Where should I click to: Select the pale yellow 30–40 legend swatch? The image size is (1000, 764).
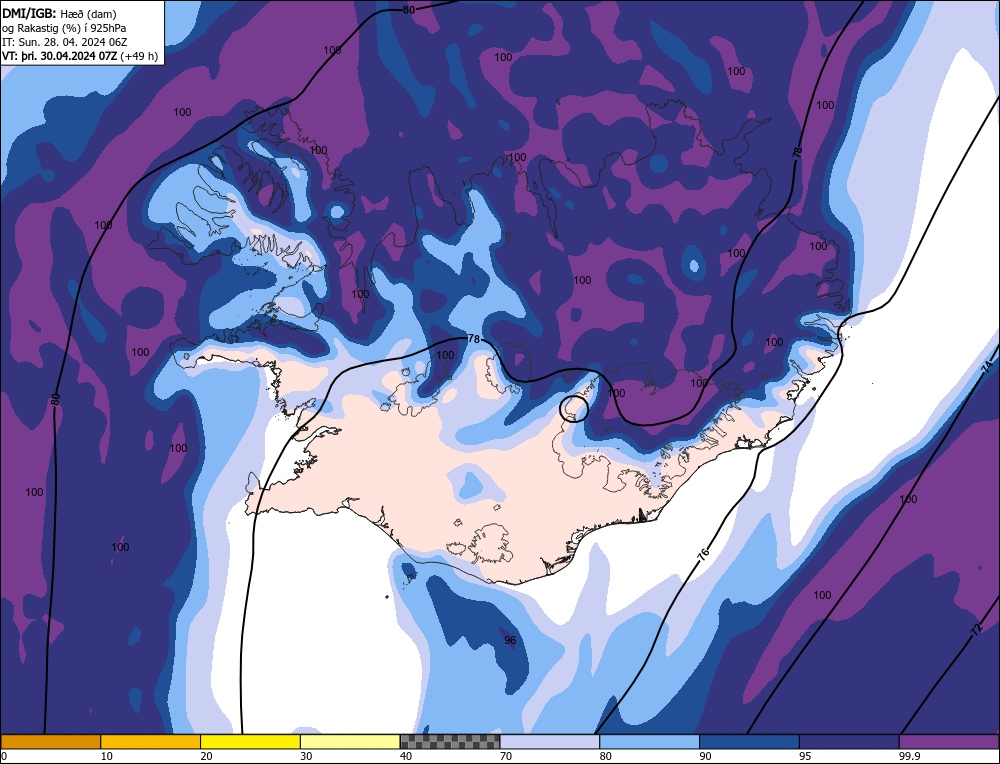(x=350, y=742)
